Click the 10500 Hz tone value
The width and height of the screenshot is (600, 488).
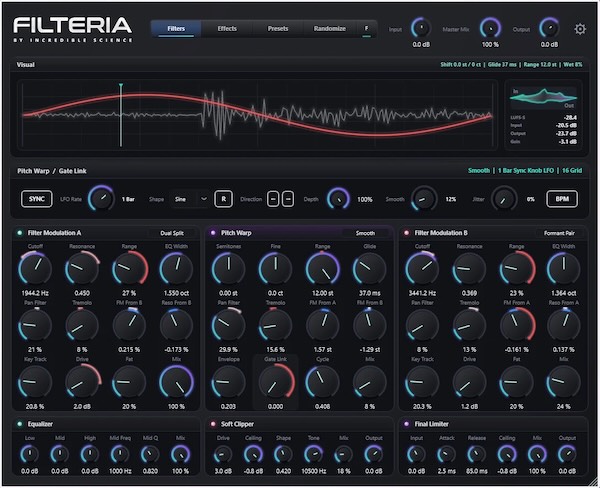pos(313,471)
